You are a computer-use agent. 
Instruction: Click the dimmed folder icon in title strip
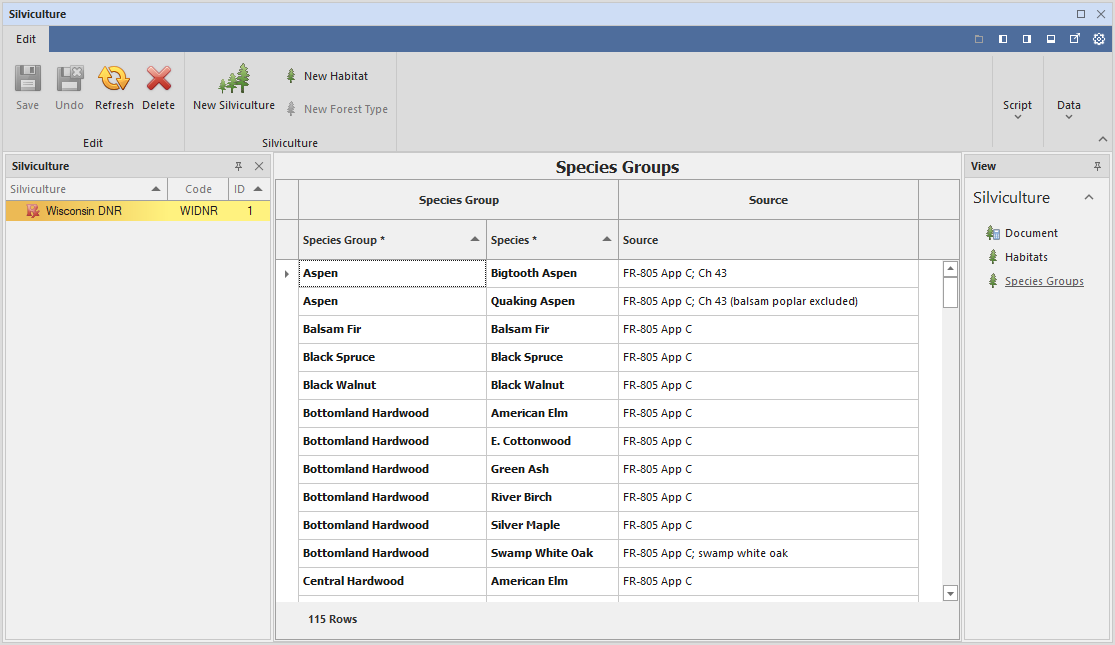(979, 39)
